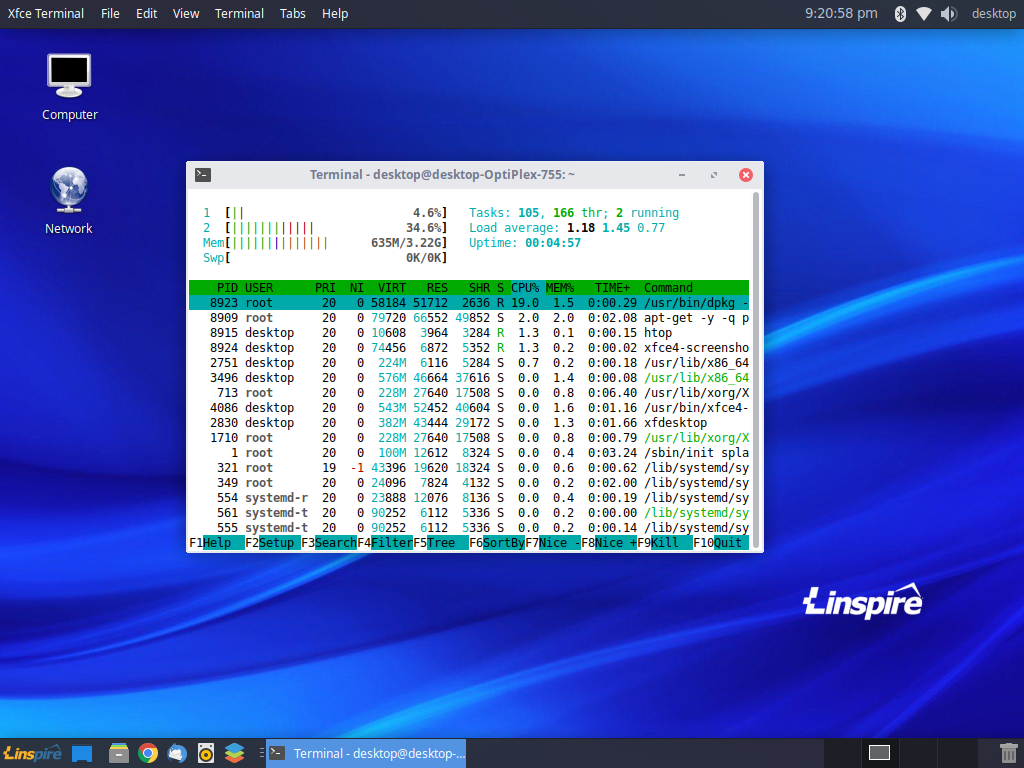The image size is (1024, 768).
Task: Open the blue globe browser icon in taskbar
Action: [x=177, y=754]
